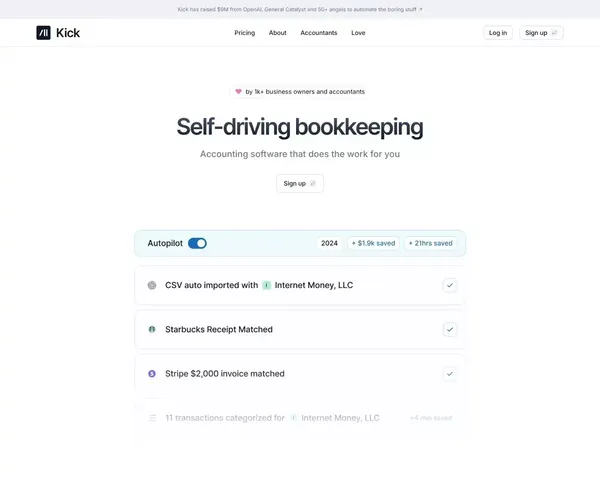Click the 'Self-driving bookkeeping' headline

(300, 127)
